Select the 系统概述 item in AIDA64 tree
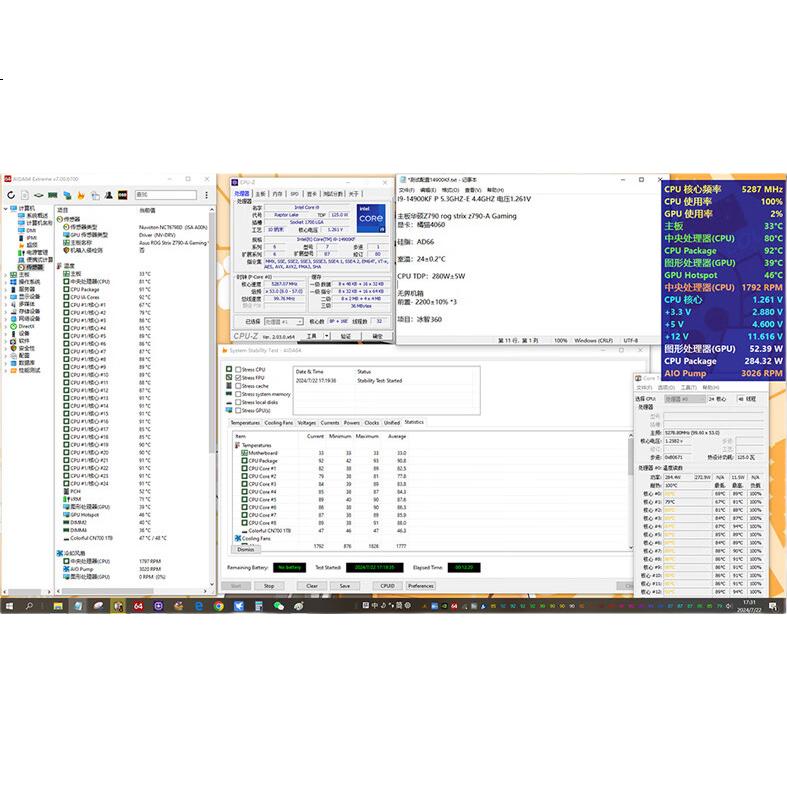The height and width of the screenshot is (787, 787). click(x=34, y=216)
